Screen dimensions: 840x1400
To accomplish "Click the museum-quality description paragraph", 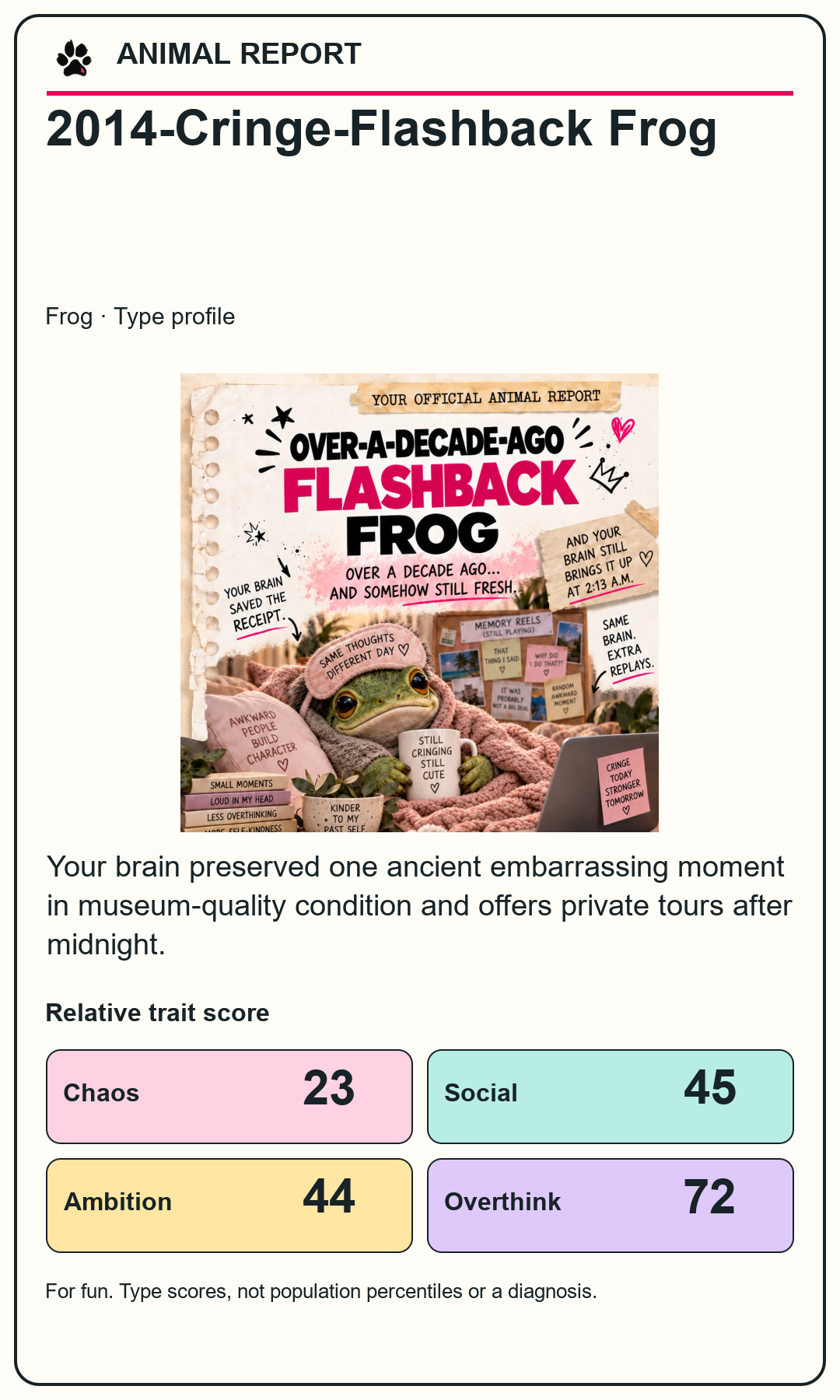I will [x=419, y=905].
